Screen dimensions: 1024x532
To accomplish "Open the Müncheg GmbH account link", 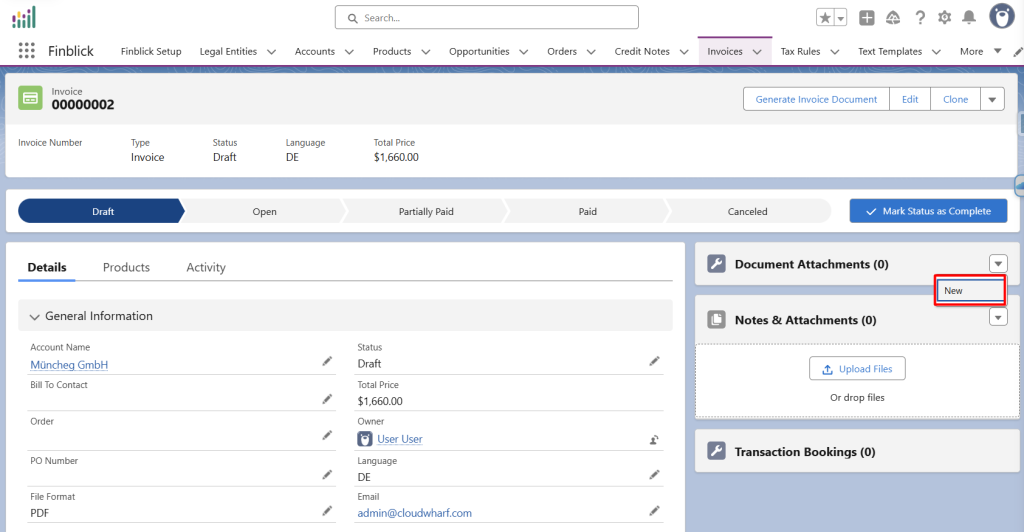I will (69, 365).
